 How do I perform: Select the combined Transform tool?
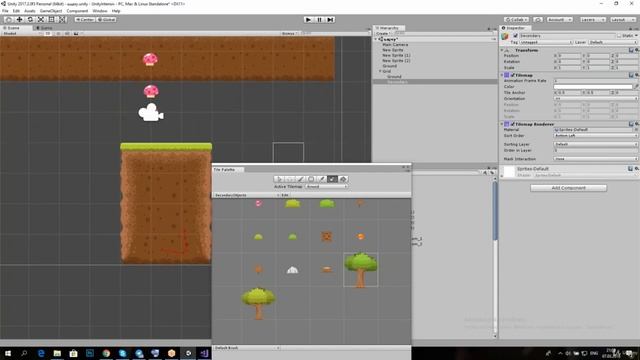(62, 20)
